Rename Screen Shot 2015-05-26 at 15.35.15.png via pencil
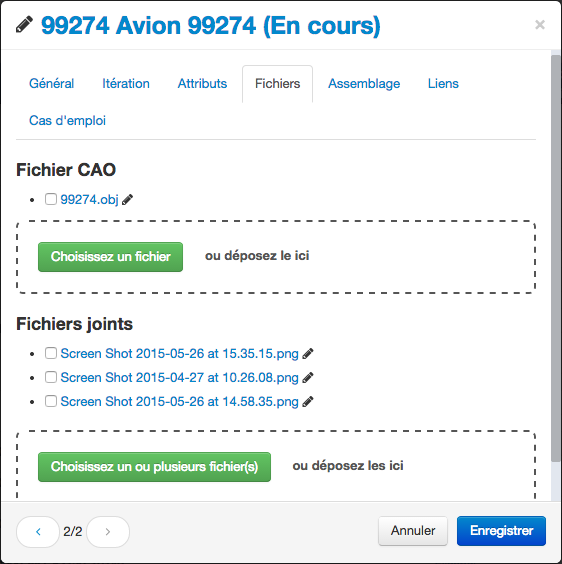This screenshot has height=564, width=562. [308, 354]
